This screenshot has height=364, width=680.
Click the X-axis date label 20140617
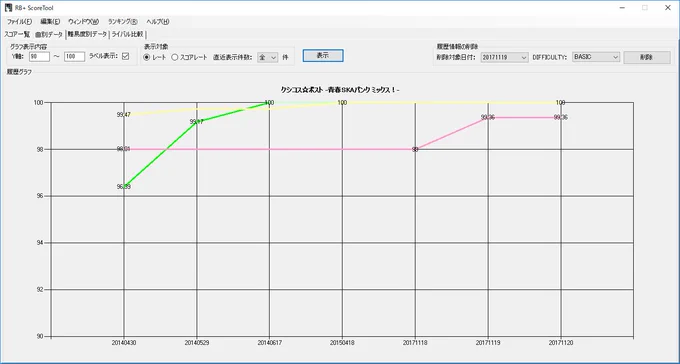click(x=270, y=343)
